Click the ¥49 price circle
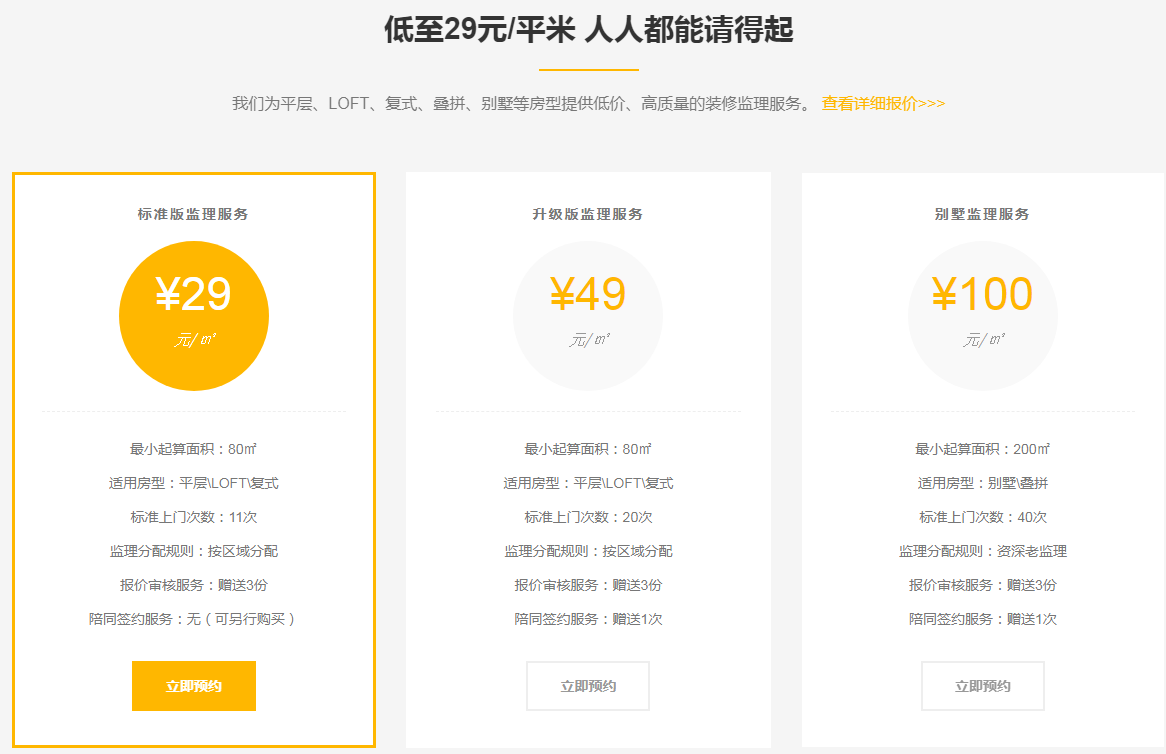 pos(588,315)
